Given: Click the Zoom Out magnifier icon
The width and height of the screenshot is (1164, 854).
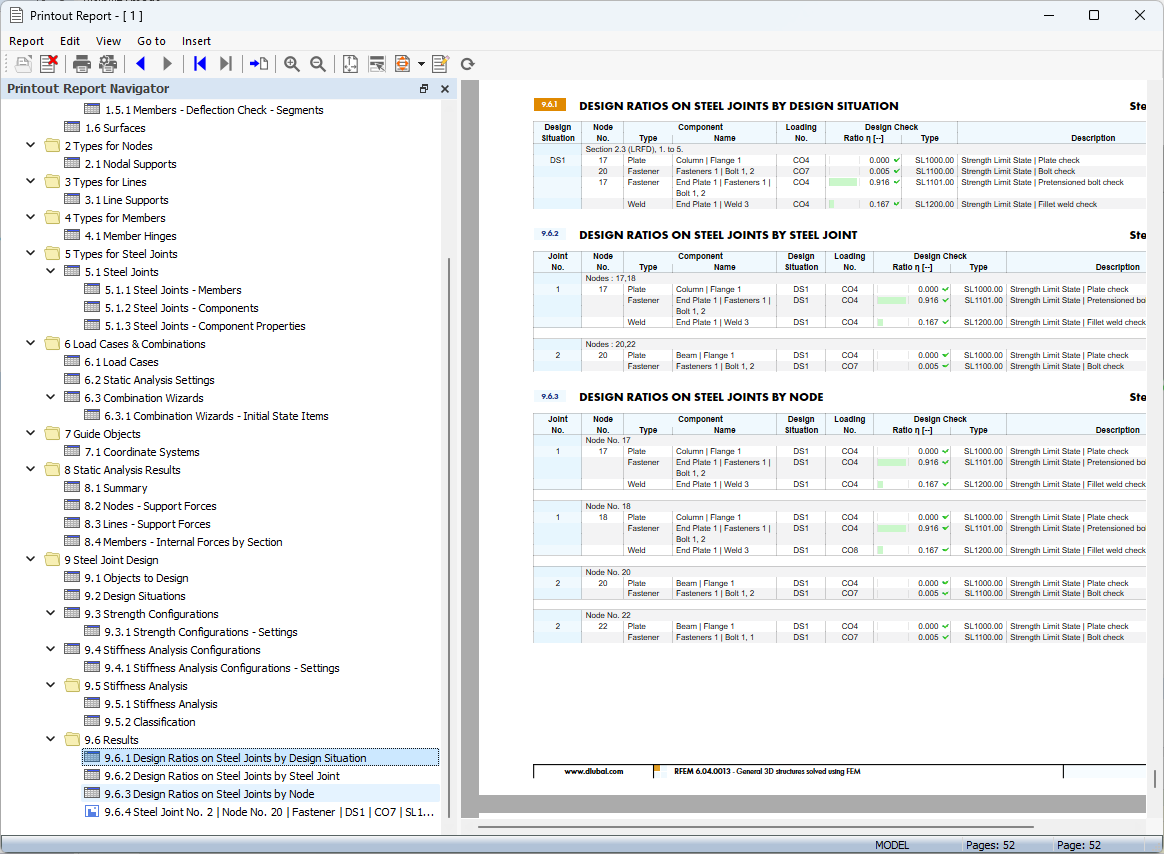Looking at the screenshot, I should 316,63.
